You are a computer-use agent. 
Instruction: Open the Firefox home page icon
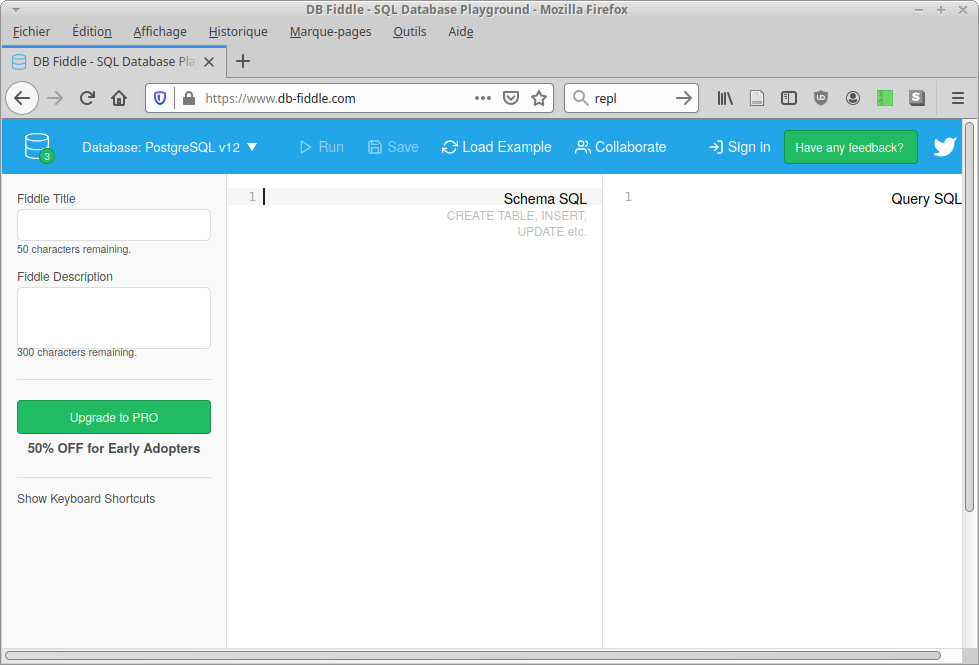119,98
